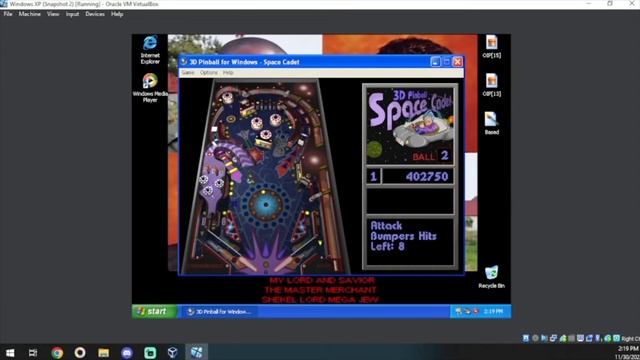Open the Game menu in 3D Pinball
This screenshot has height=360, width=640.
188,73
